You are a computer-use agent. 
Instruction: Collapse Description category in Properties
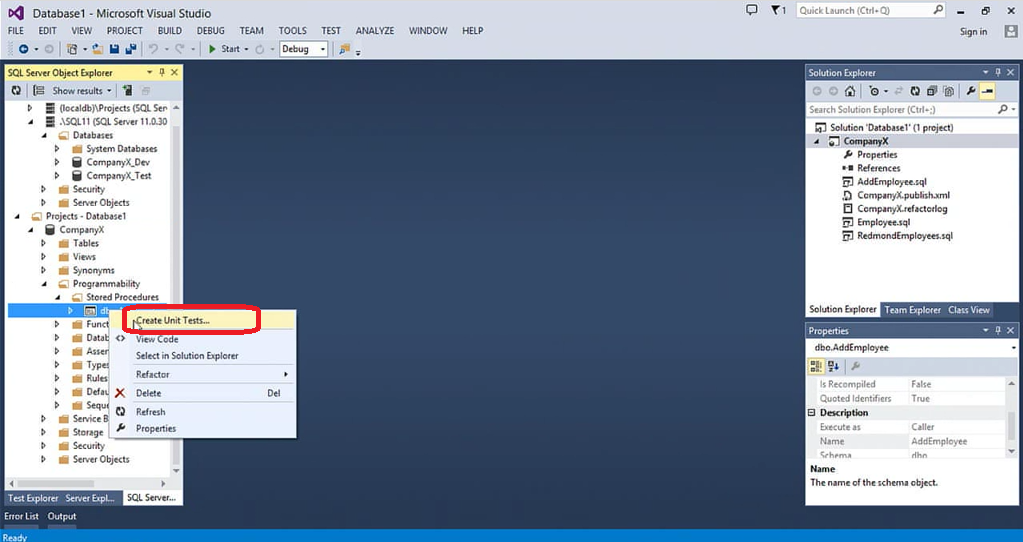(812, 413)
